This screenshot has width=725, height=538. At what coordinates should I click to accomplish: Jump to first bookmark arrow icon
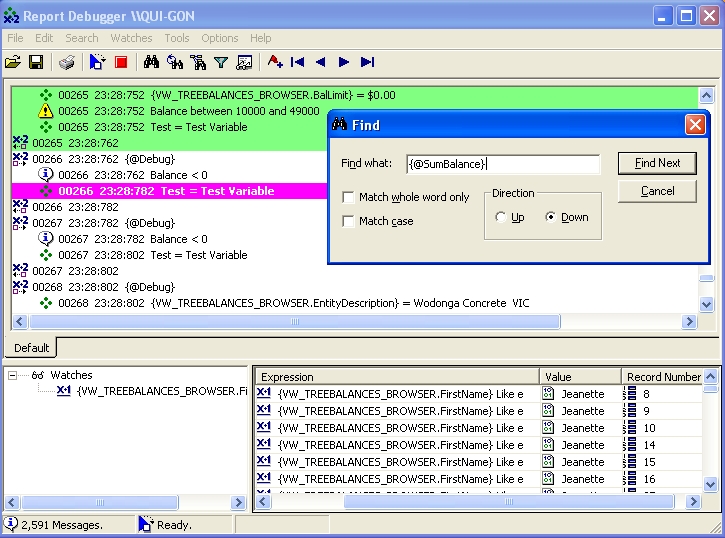coord(297,62)
